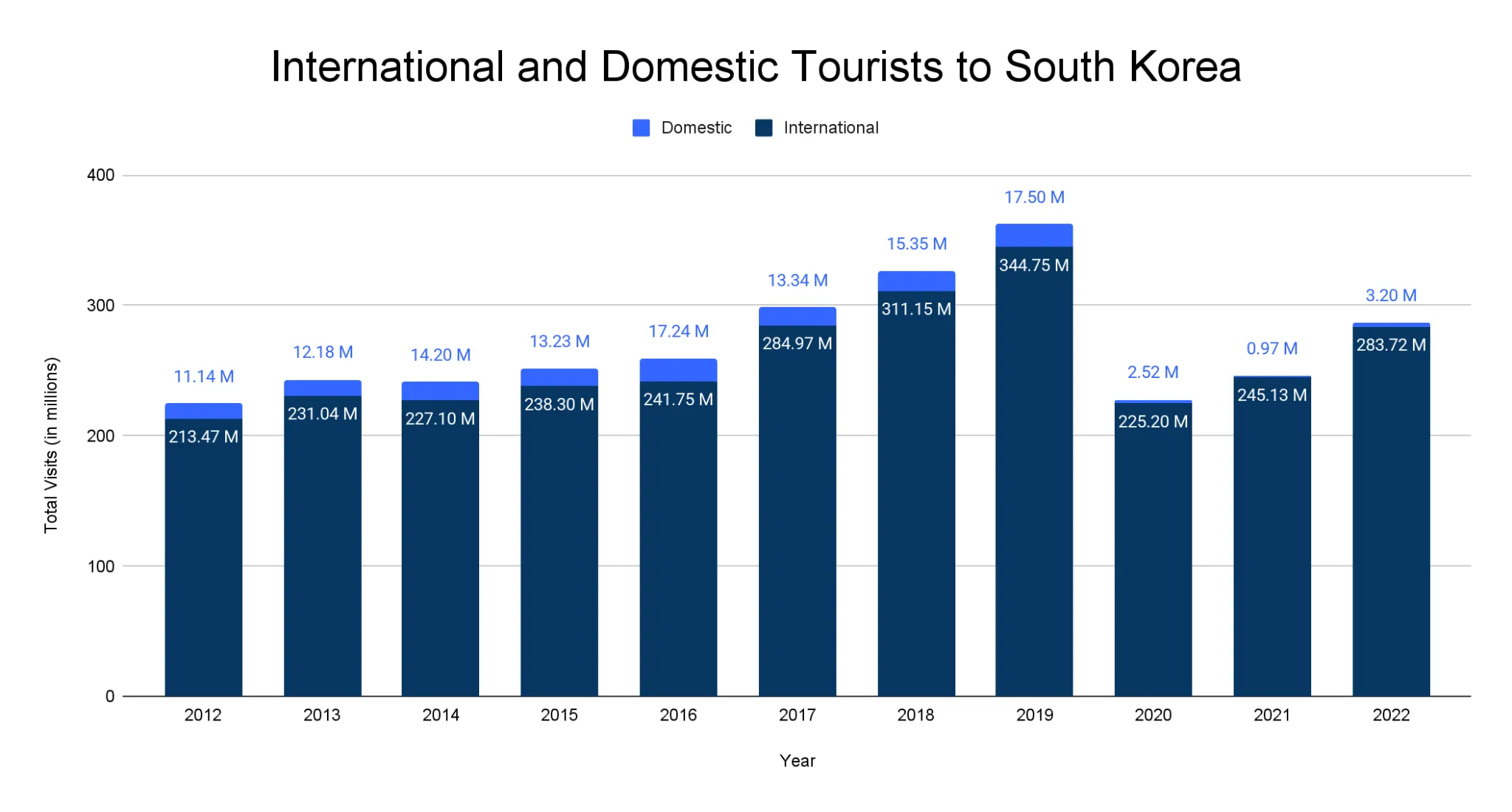Select the 2.52 M data label
1512x812 pixels.
point(1152,372)
